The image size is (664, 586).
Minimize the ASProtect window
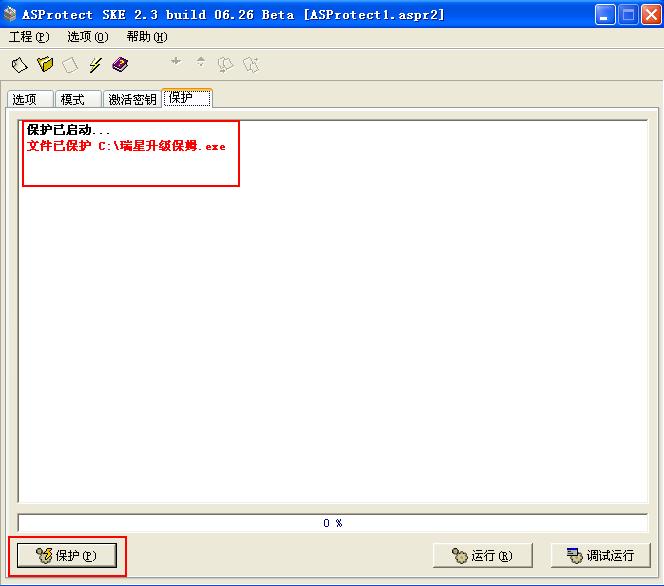point(605,15)
